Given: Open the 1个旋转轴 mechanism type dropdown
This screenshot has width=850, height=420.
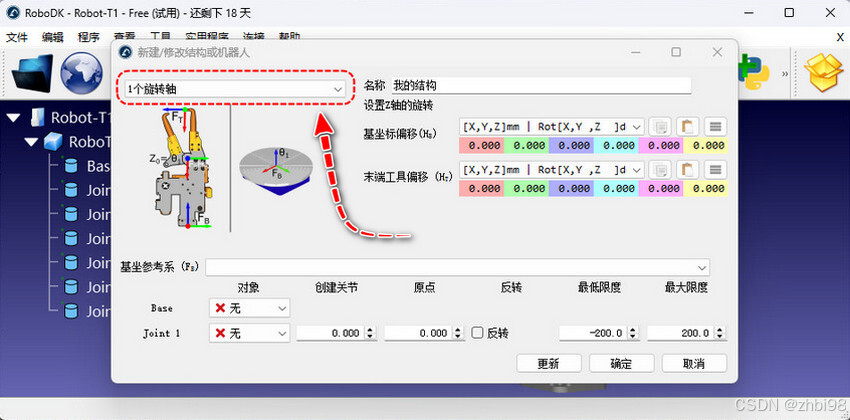Looking at the screenshot, I should point(234,88).
